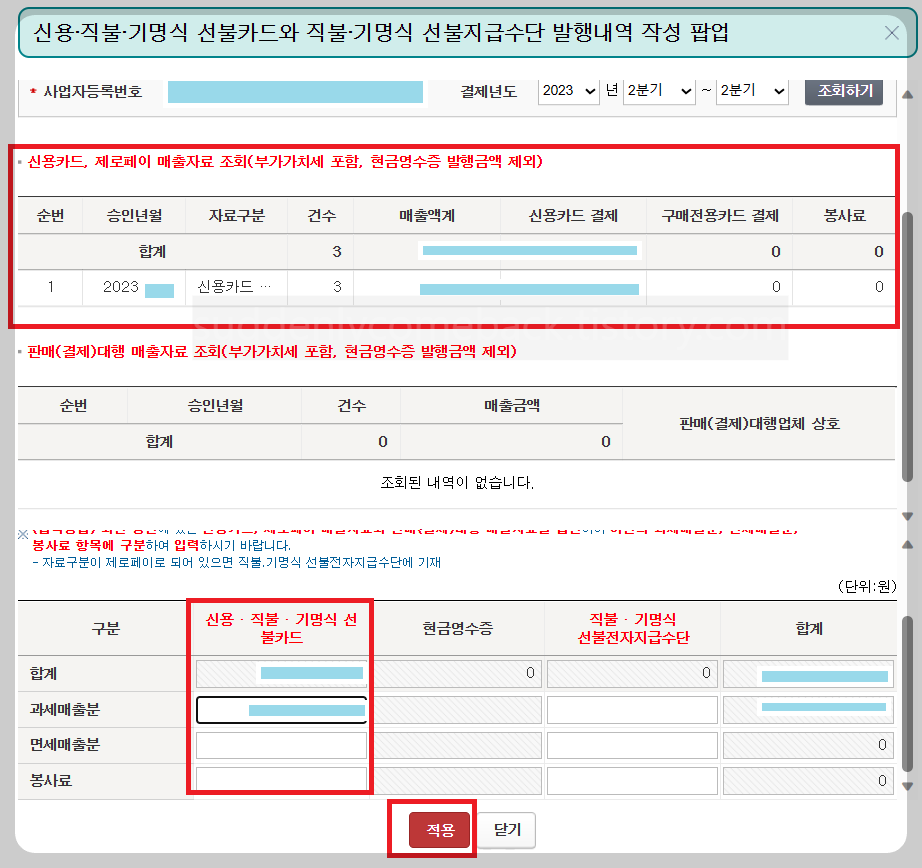Click the 조회하기 search button
The width and height of the screenshot is (922, 868).
843,91
